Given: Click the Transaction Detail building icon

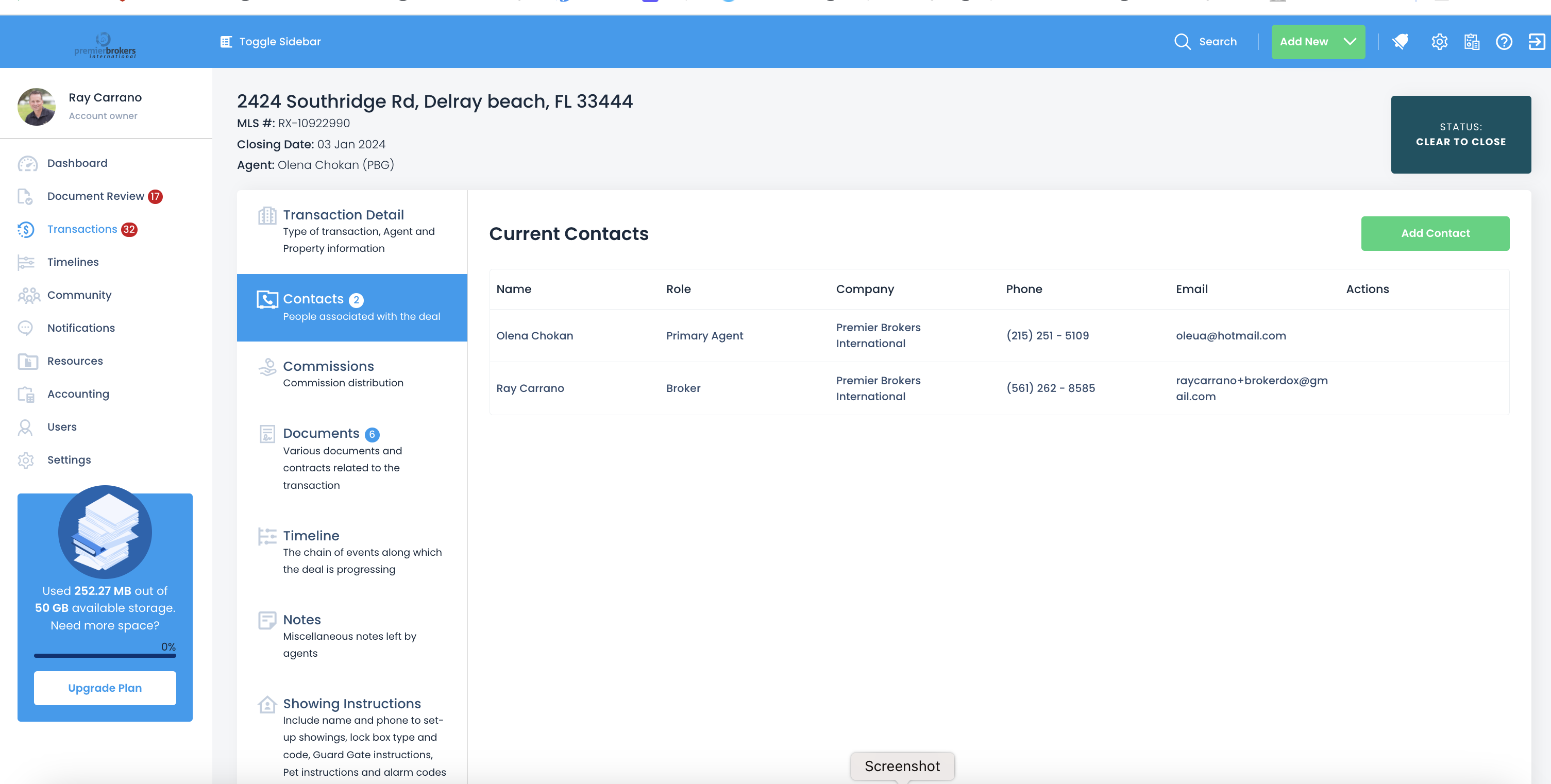Looking at the screenshot, I should point(267,215).
